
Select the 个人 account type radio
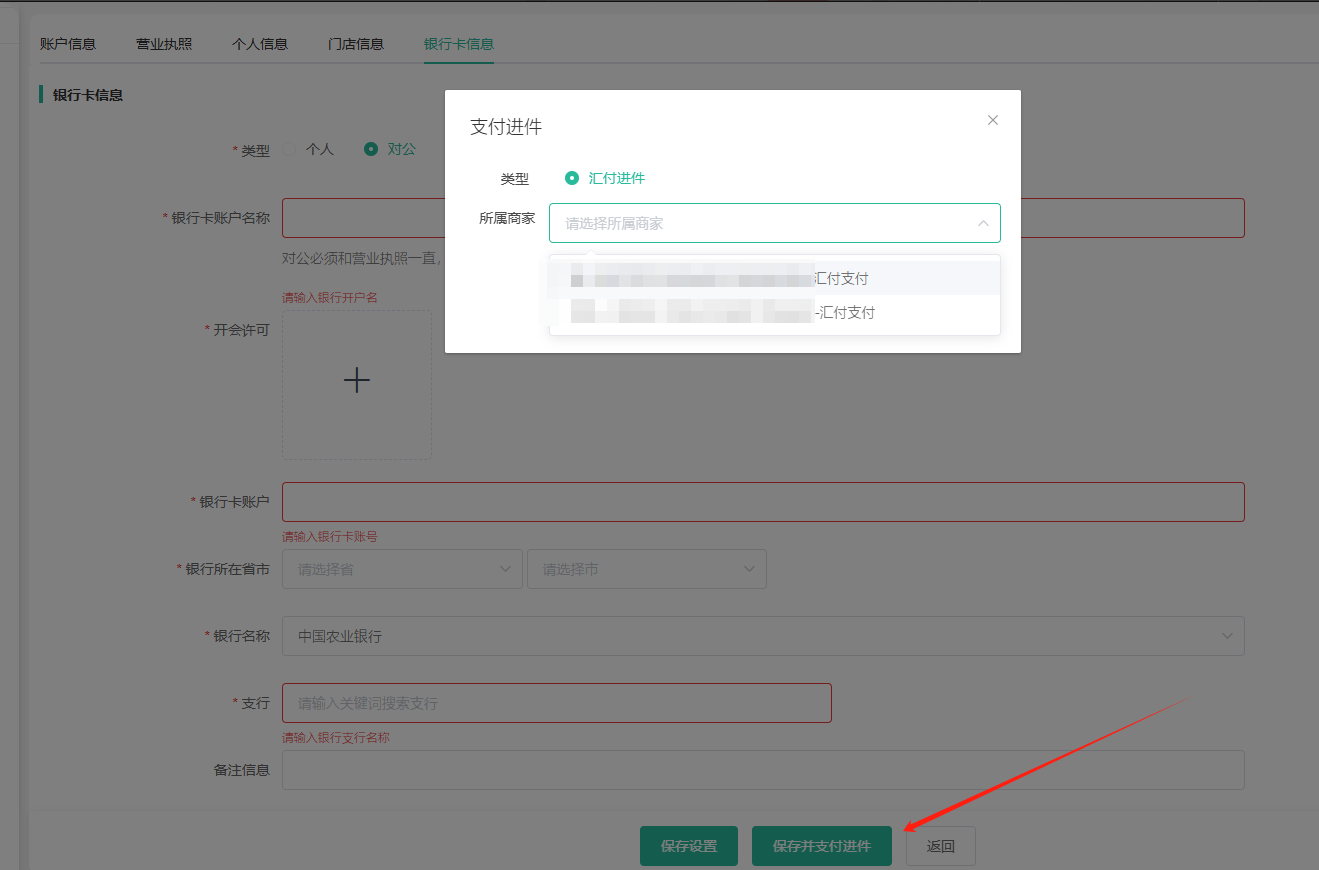coord(290,149)
